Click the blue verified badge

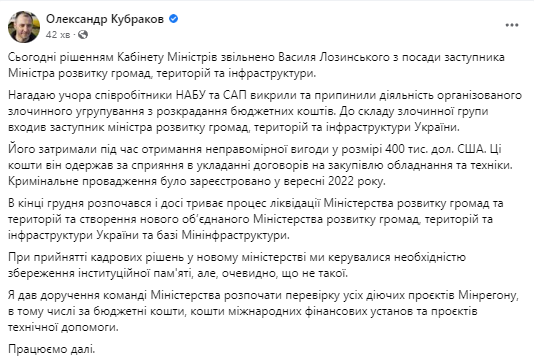point(174,19)
